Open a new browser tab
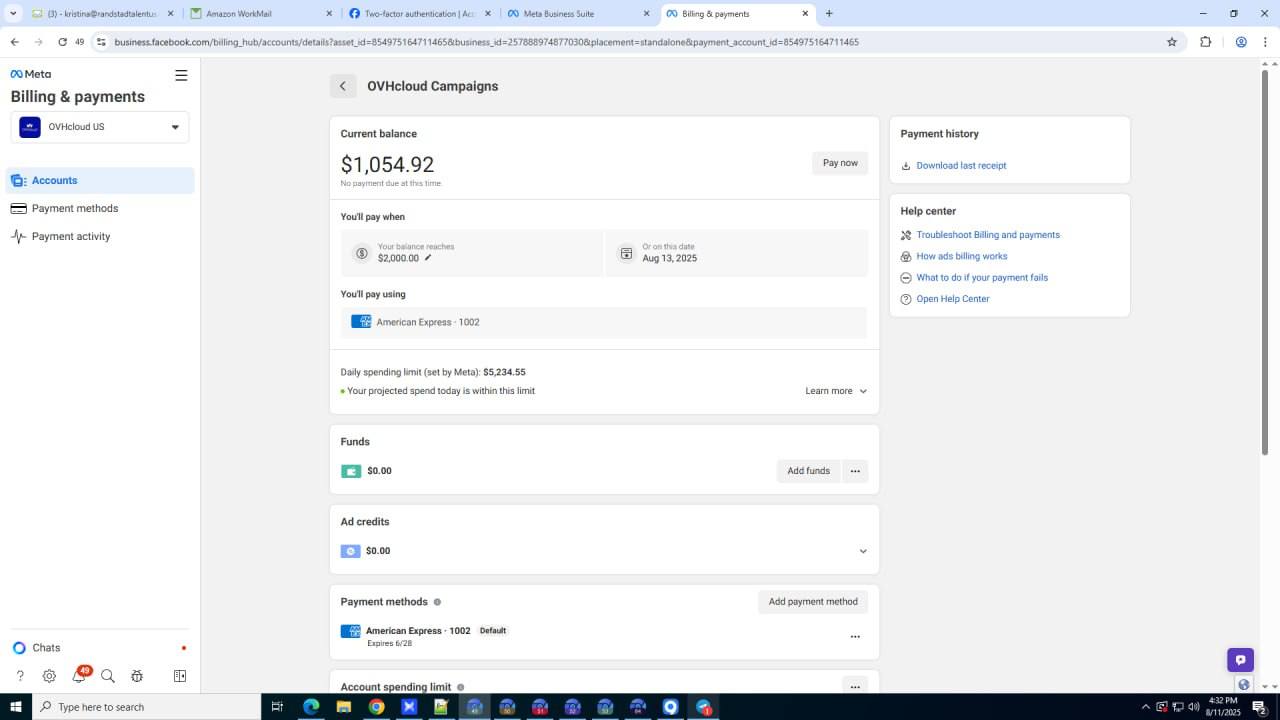The image size is (1280, 720). tap(829, 14)
